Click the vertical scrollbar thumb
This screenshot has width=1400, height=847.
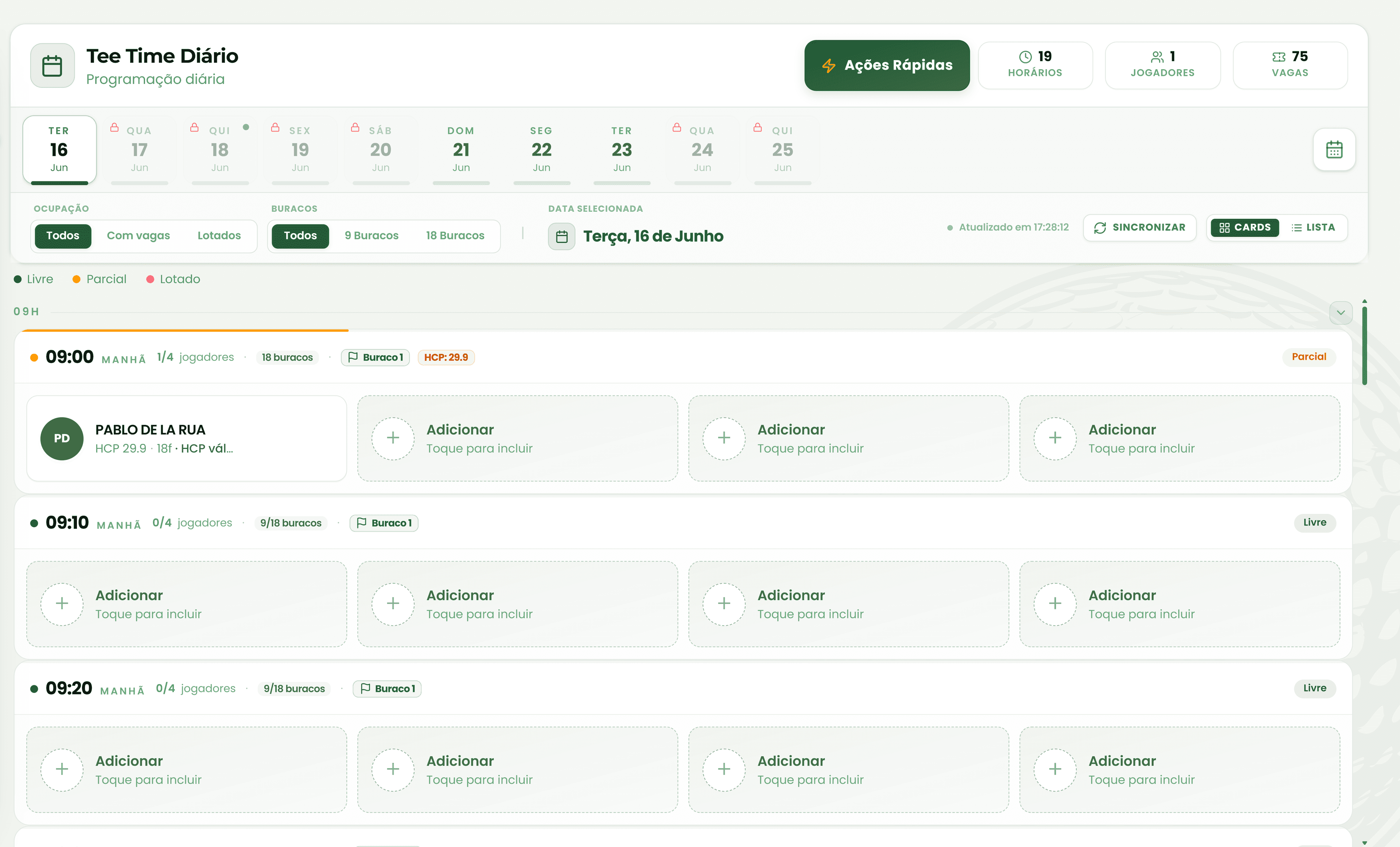(x=1364, y=346)
